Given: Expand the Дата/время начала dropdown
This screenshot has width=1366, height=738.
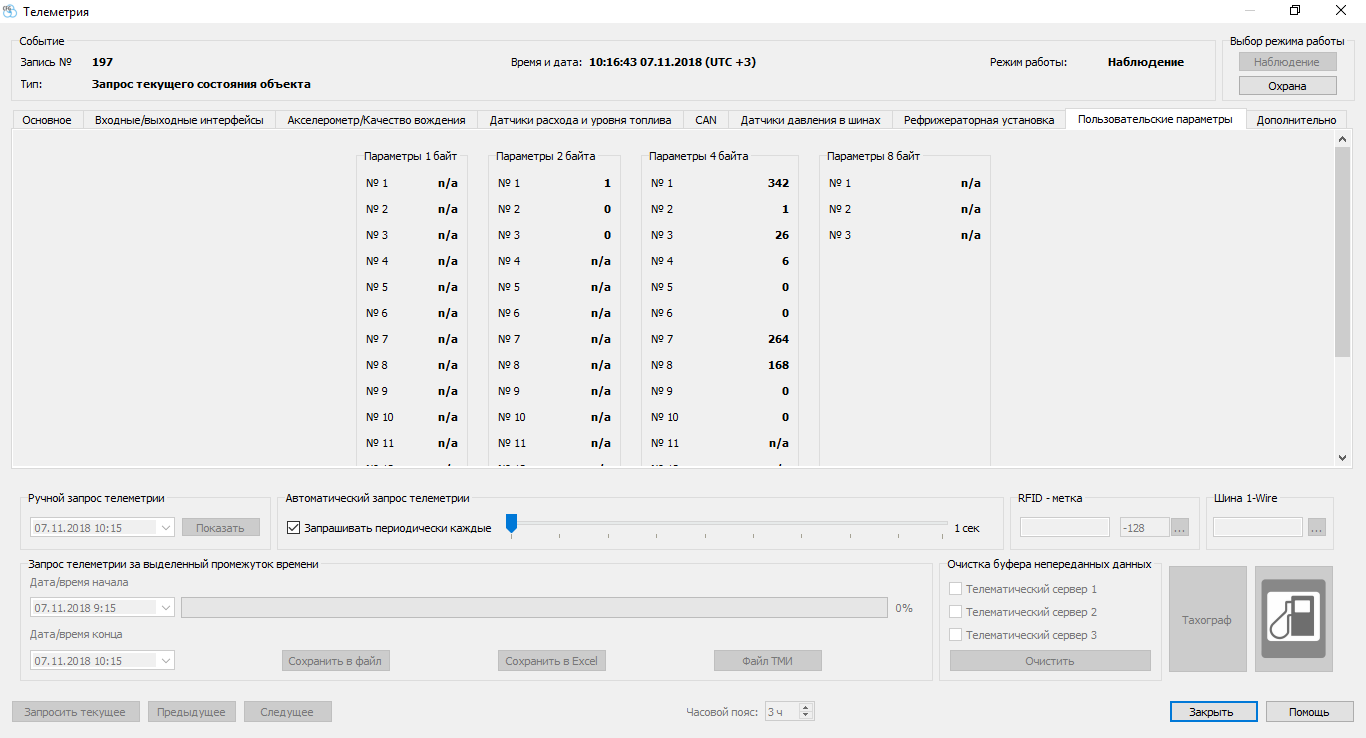Looking at the screenshot, I should pos(165,607).
